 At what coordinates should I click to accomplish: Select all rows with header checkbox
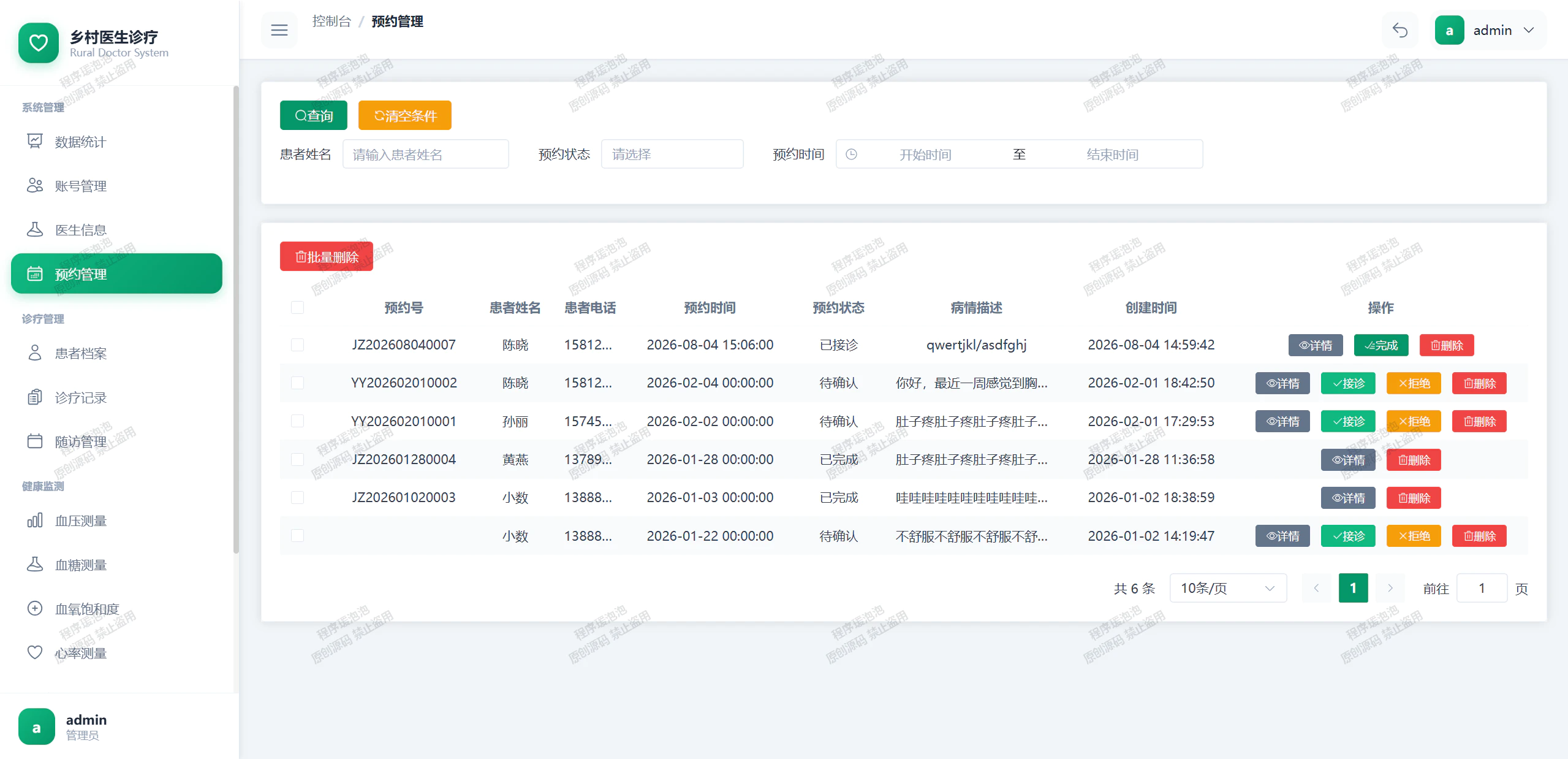coord(297,307)
